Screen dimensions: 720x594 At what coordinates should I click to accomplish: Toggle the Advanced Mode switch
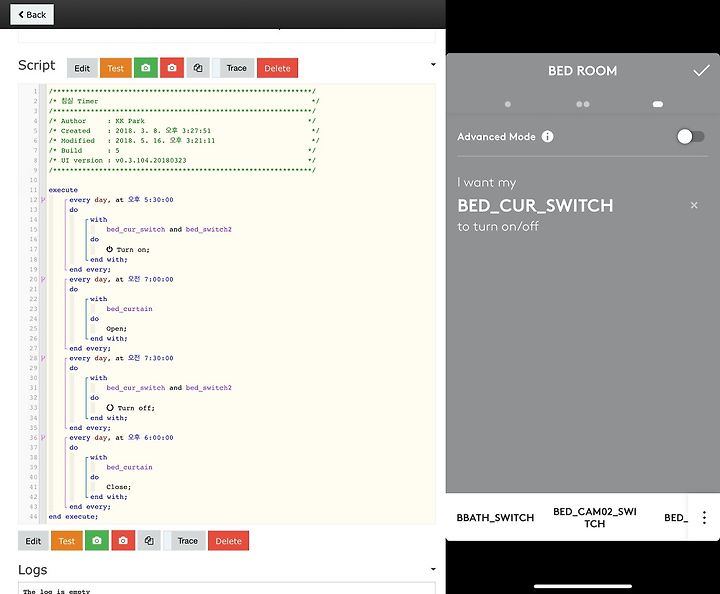691,136
